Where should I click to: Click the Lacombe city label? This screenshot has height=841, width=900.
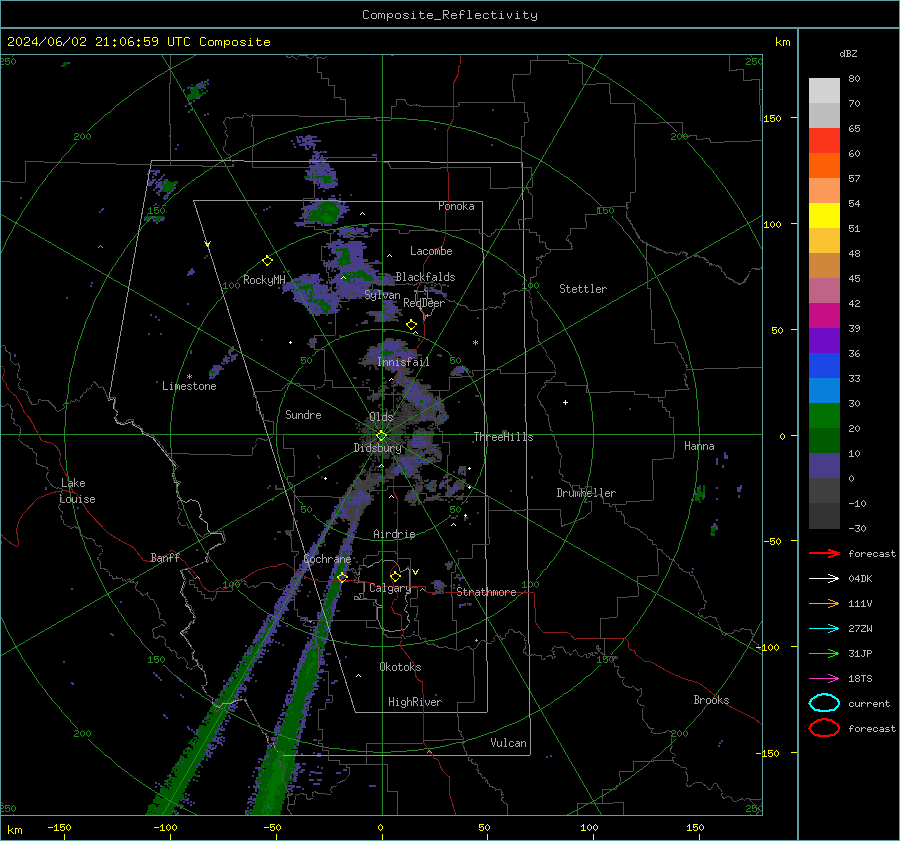(x=431, y=251)
